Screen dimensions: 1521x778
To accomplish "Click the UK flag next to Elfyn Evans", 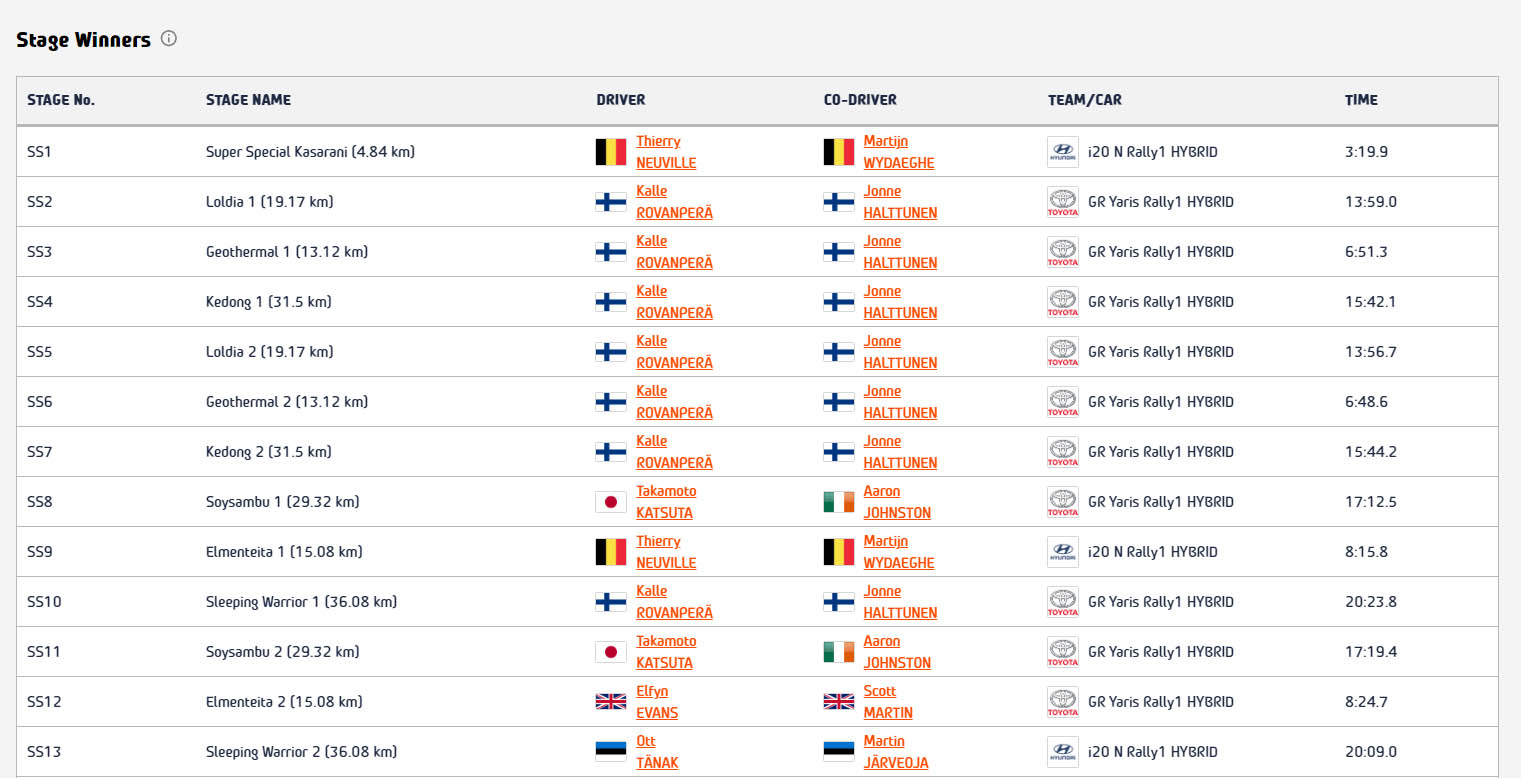I will pyautogui.click(x=610, y=702).
